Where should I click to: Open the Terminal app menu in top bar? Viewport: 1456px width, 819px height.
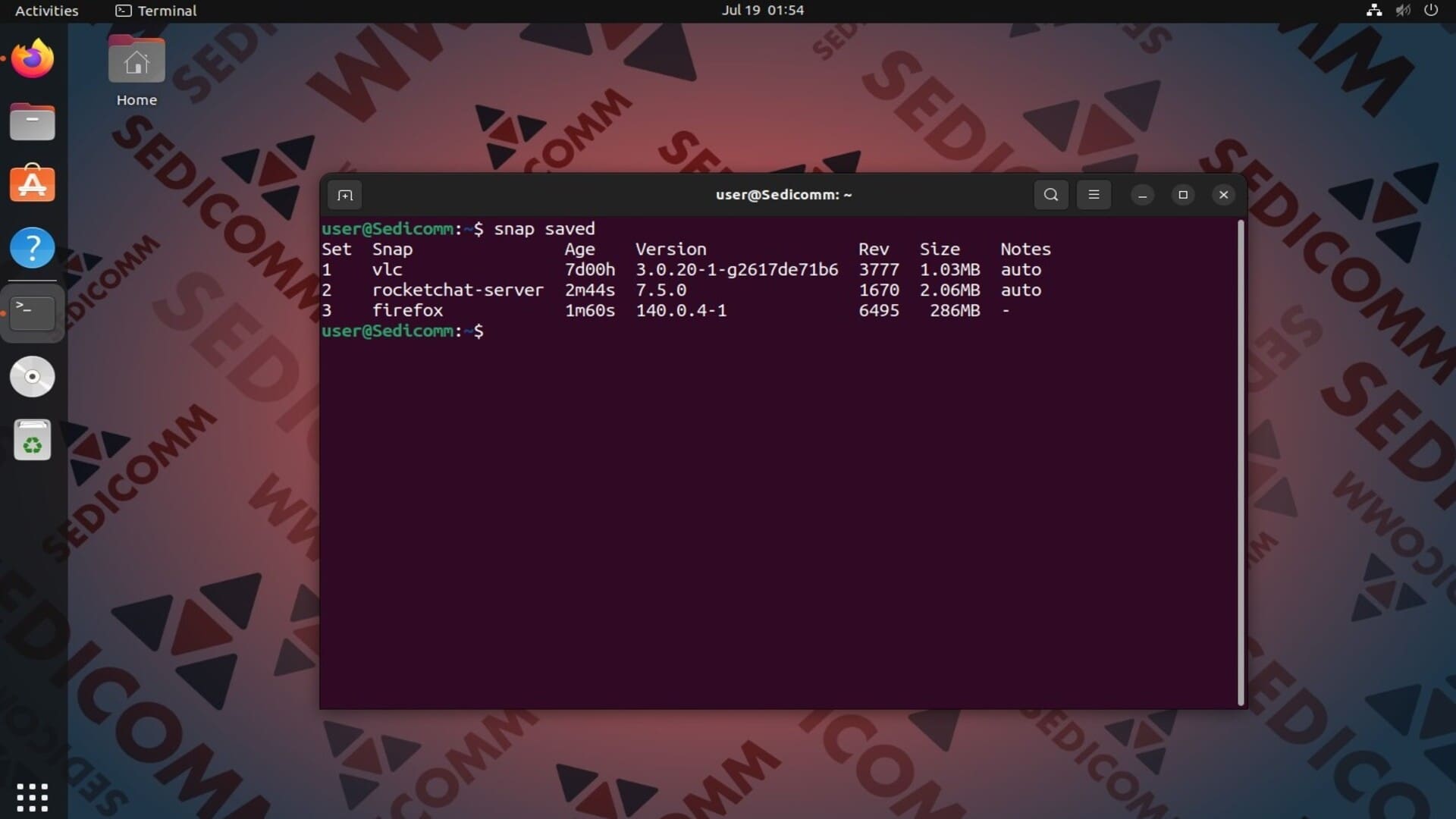(x=156, y=11)
